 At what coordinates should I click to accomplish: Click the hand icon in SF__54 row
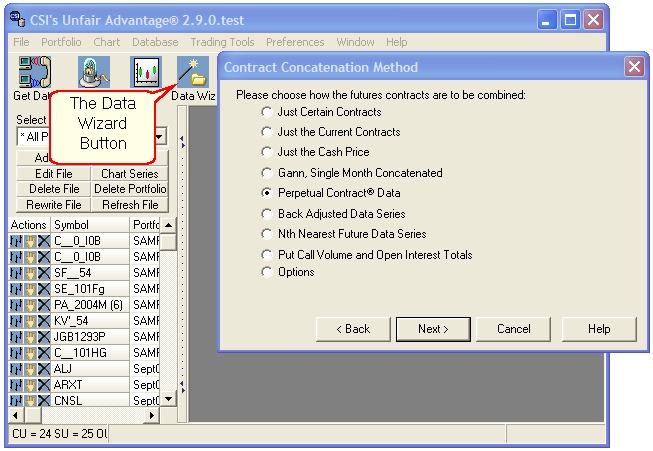tap(30, 273)
